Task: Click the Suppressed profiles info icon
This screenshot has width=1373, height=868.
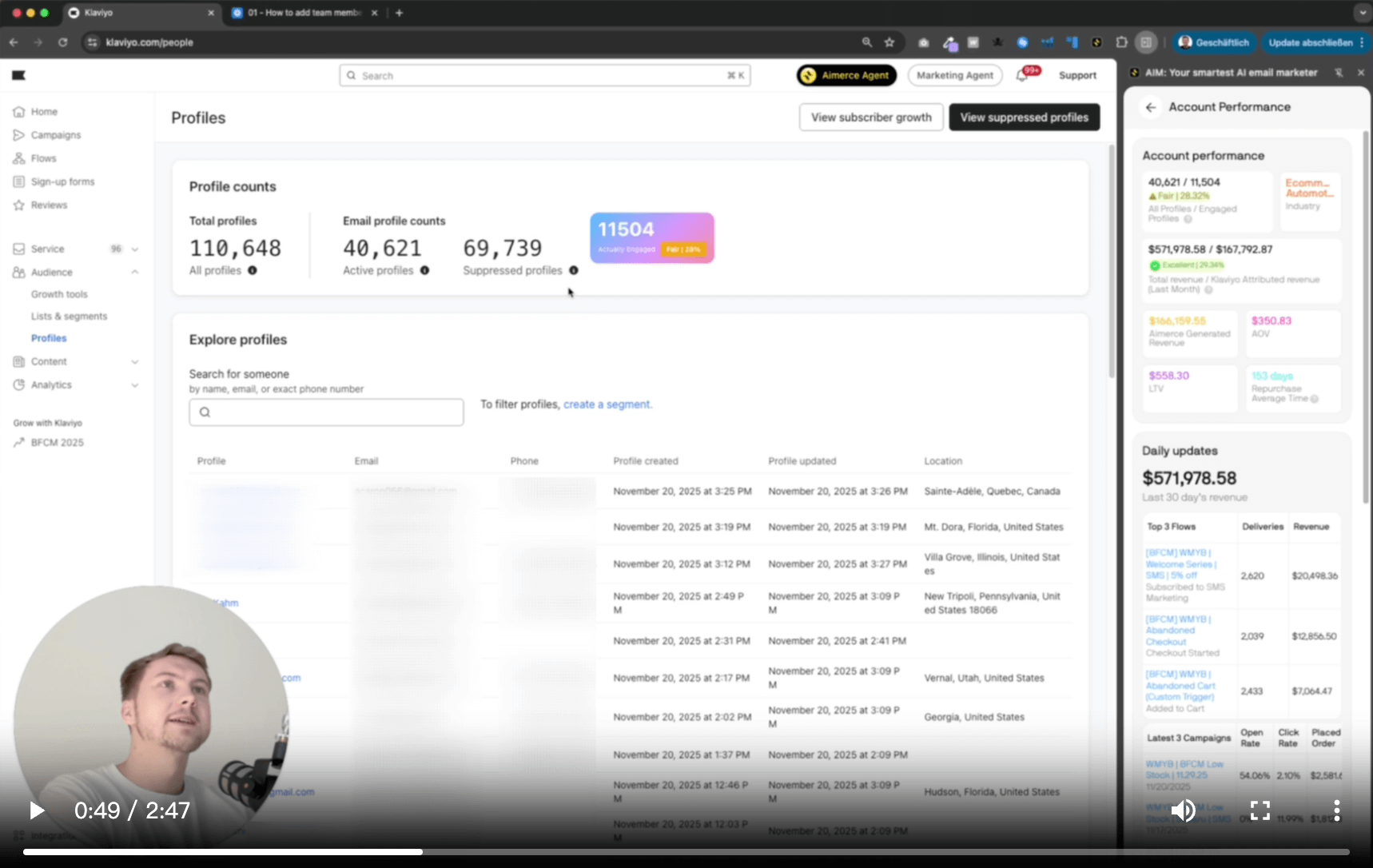Action: click(x=573, y=271)
